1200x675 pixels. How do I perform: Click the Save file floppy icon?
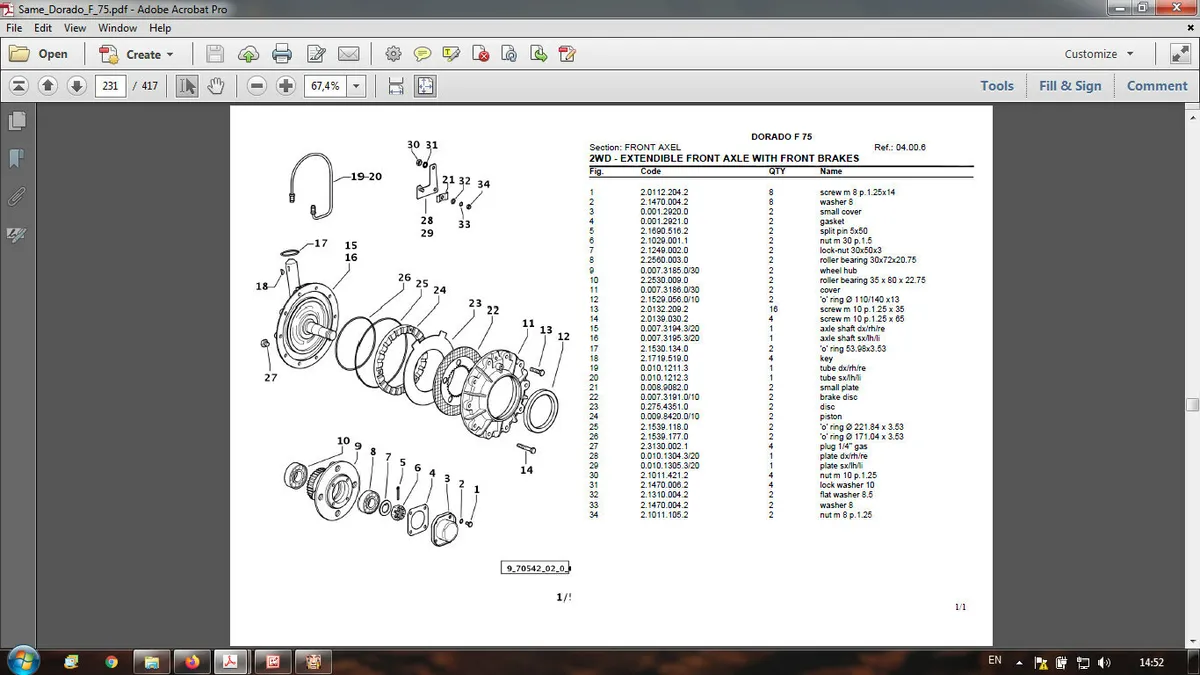coord(215,54)
